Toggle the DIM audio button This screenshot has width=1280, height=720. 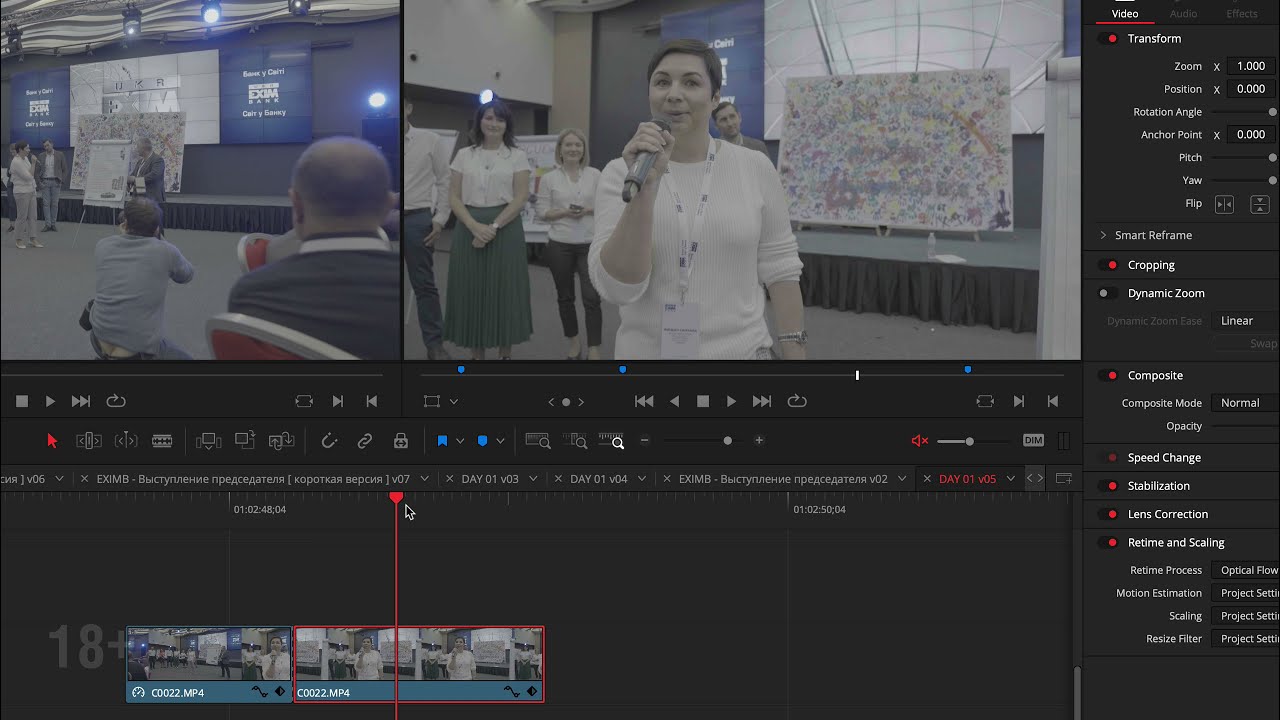(1033, 441)
